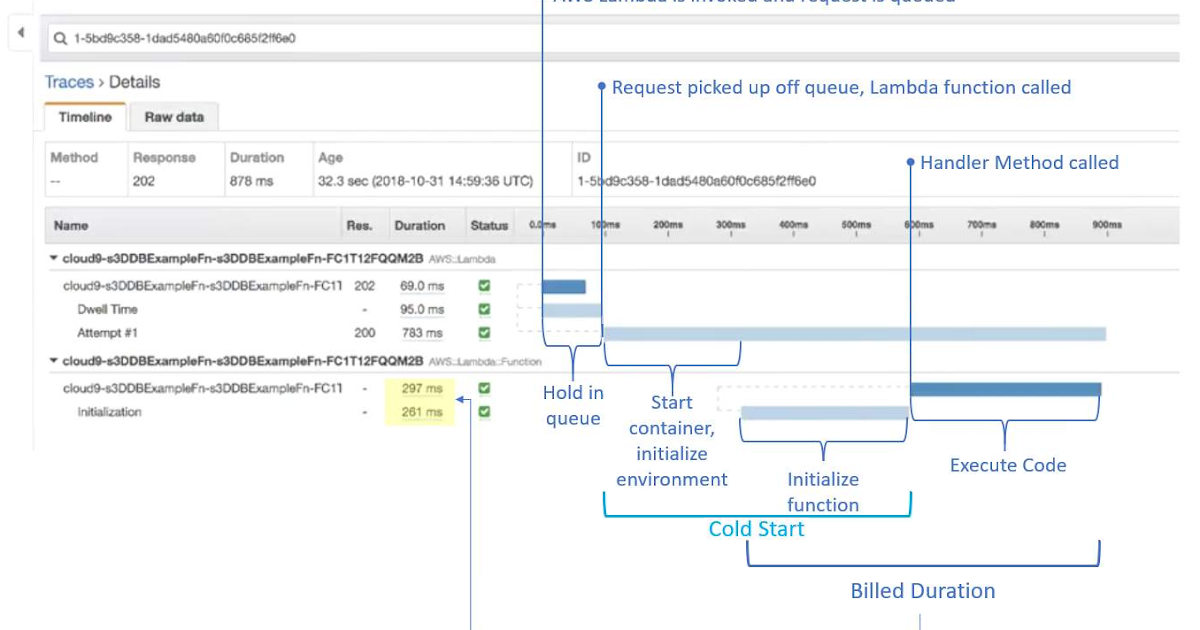Select the Timeline tab

84,117
